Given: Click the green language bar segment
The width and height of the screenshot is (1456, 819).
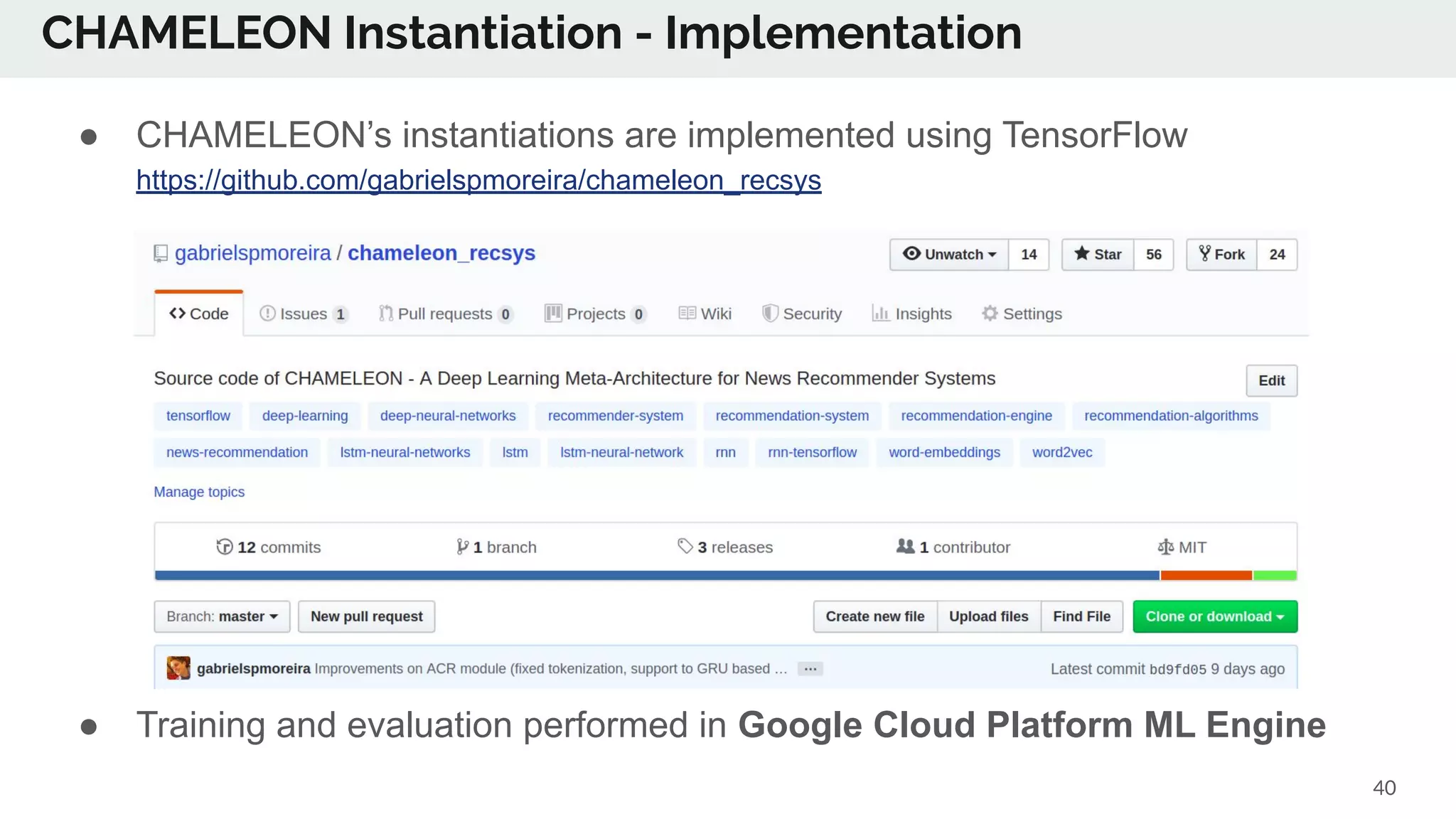Looking at the screenshot, I should pos(1275,575).
